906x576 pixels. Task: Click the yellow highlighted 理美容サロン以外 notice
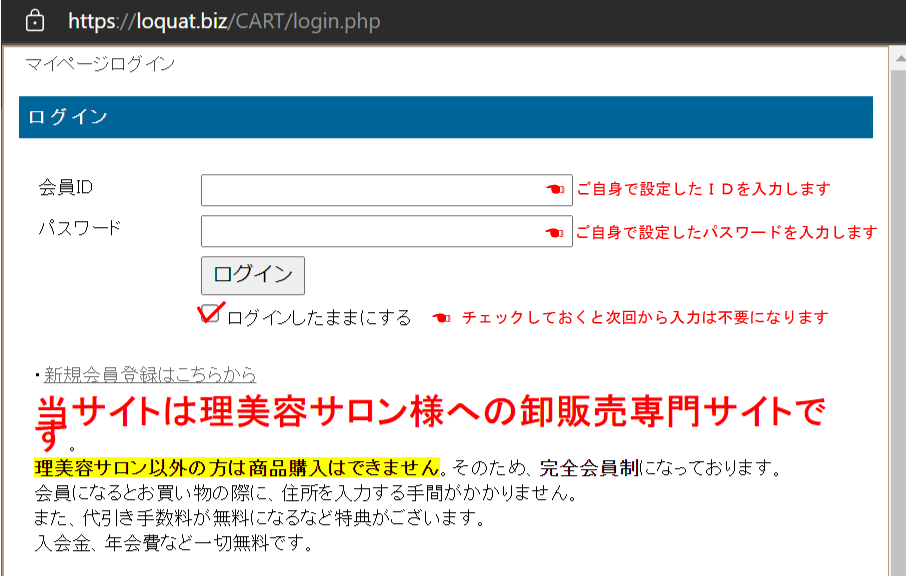pos(237,467)
